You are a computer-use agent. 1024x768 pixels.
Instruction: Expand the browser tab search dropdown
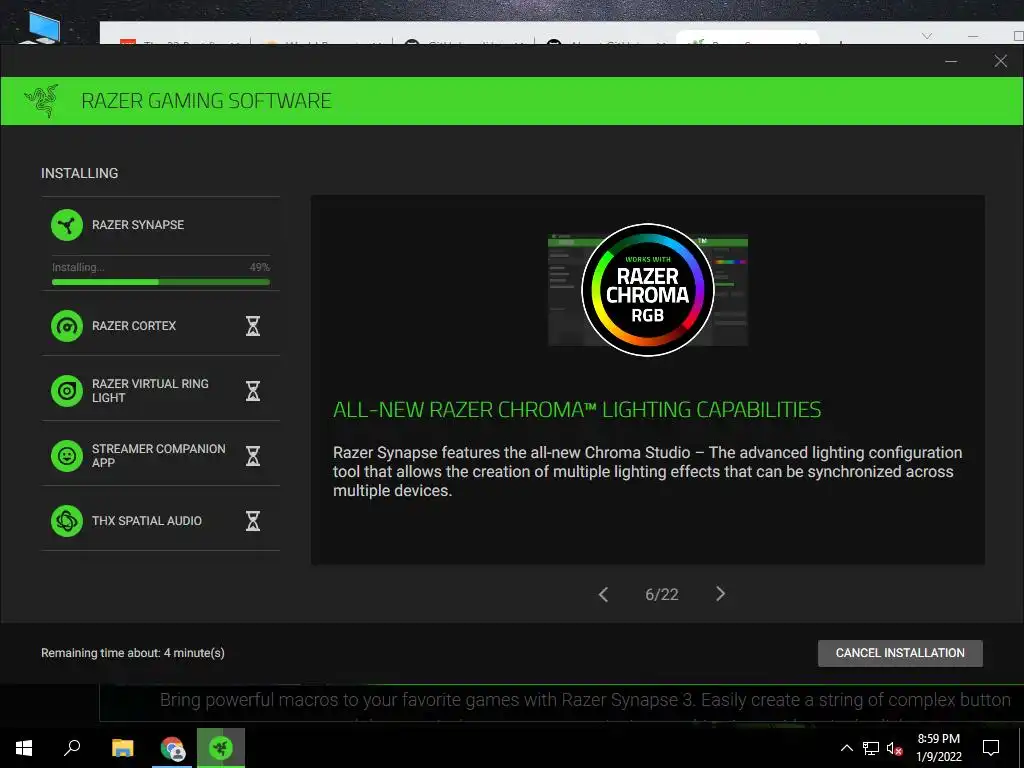(x=927, y=36)
